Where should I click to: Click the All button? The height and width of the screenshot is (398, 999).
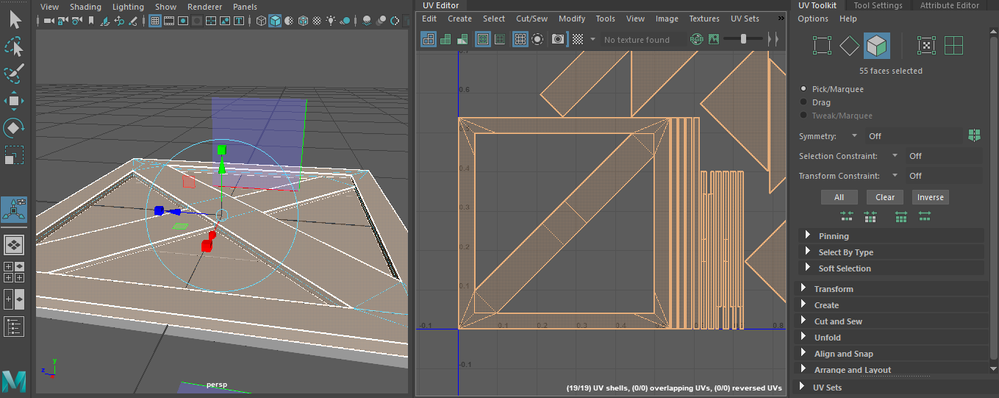[x=839, y=197]
